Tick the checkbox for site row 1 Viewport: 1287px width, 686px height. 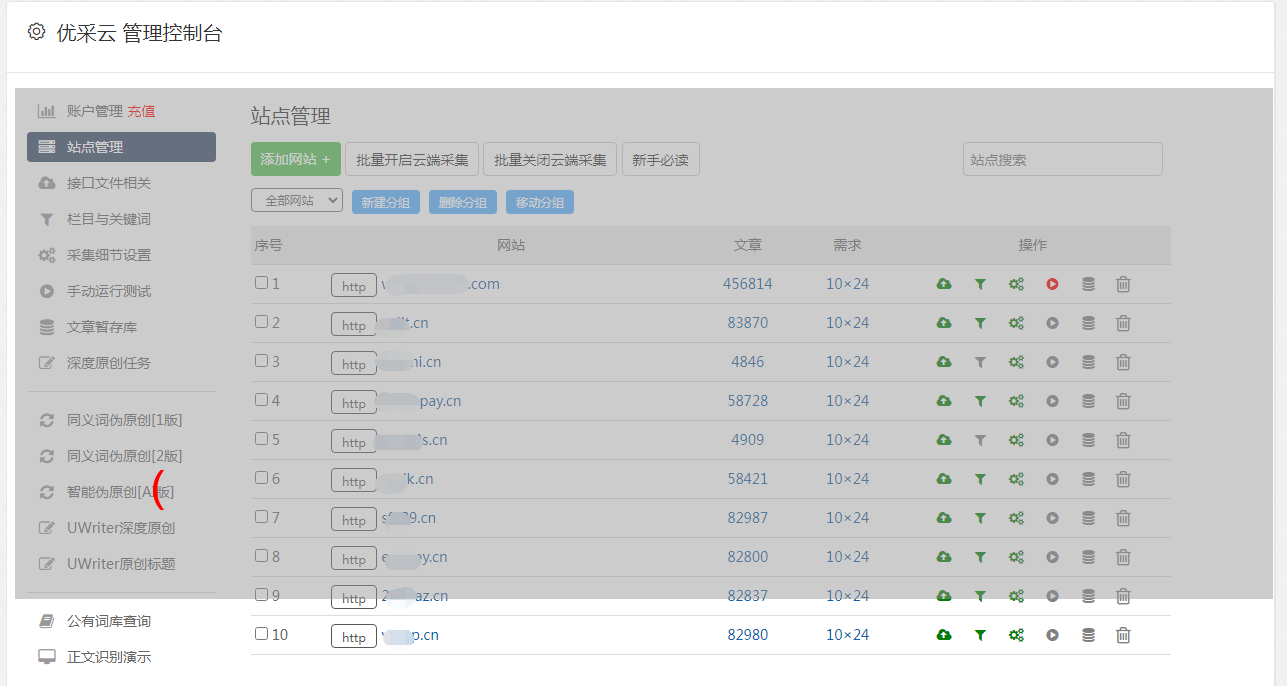(261, 283)
